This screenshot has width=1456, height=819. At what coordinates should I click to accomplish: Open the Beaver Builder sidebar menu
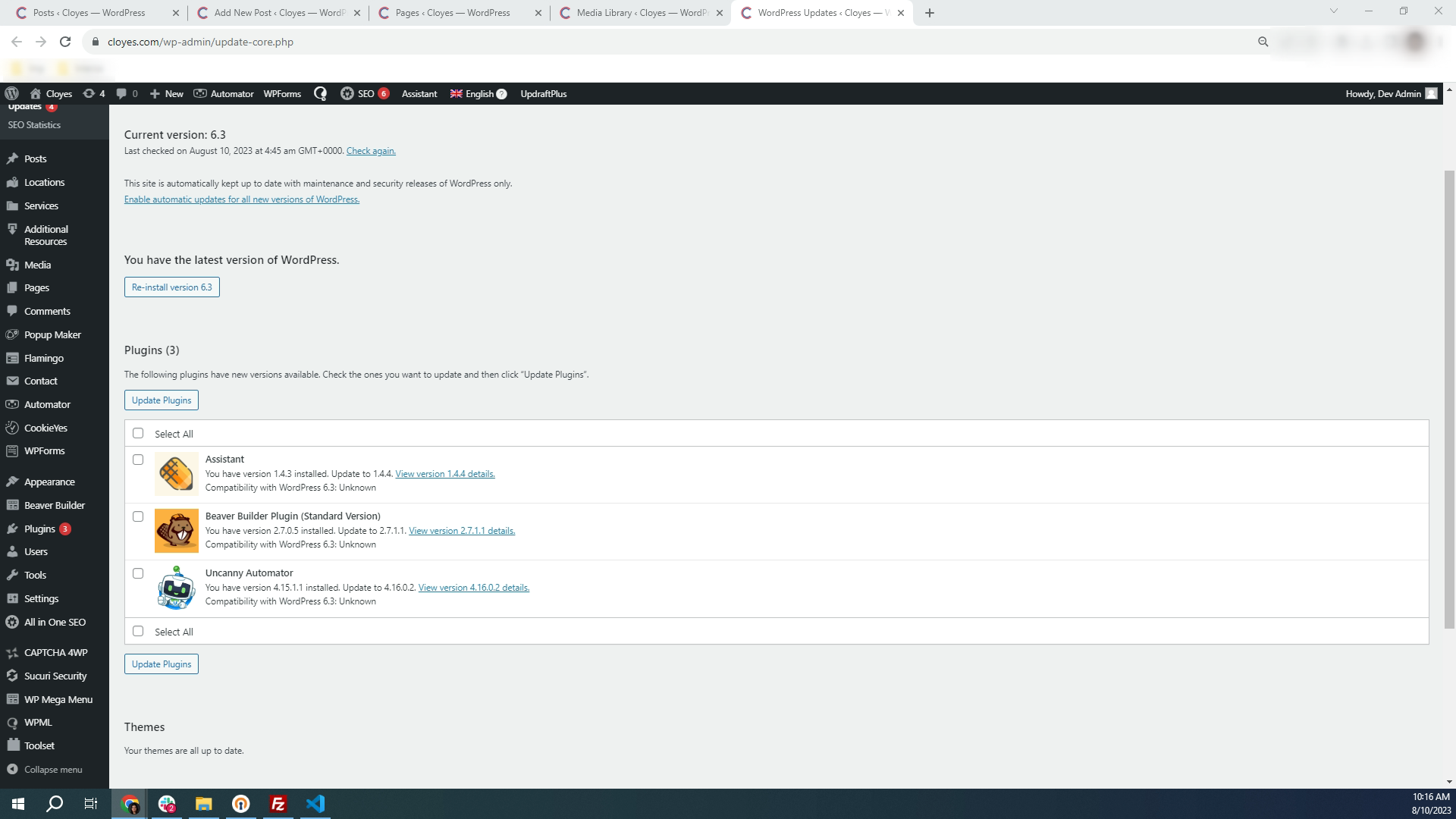[55, 505]
